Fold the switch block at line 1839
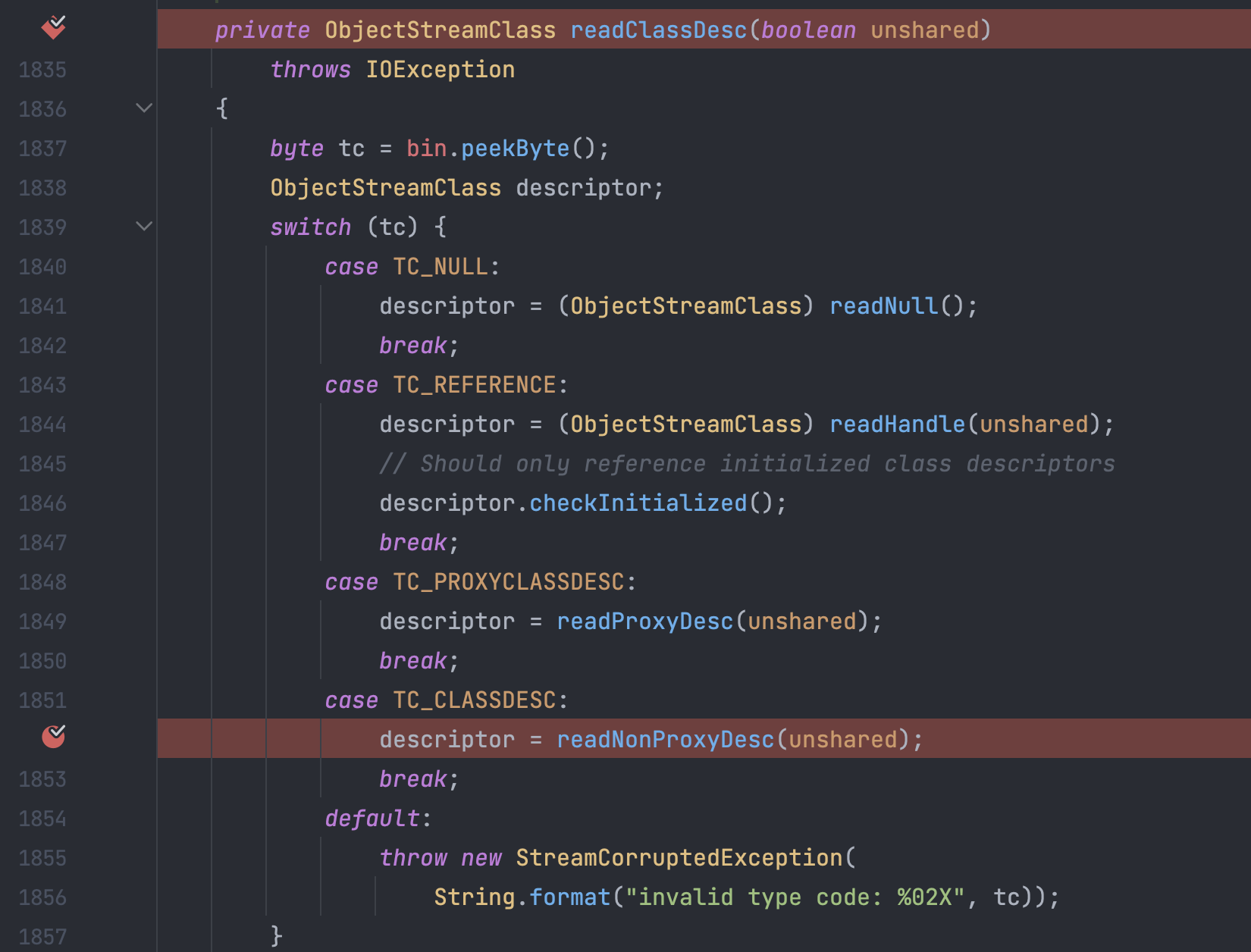 [143, 227]
